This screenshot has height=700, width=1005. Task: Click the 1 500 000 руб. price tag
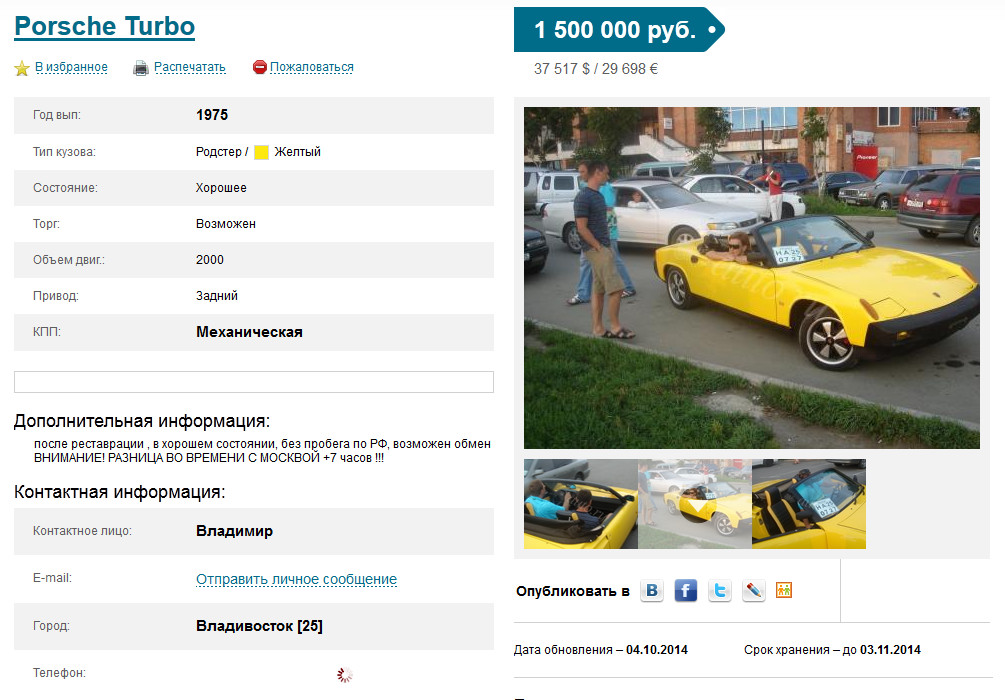click(x=619, y=29)
